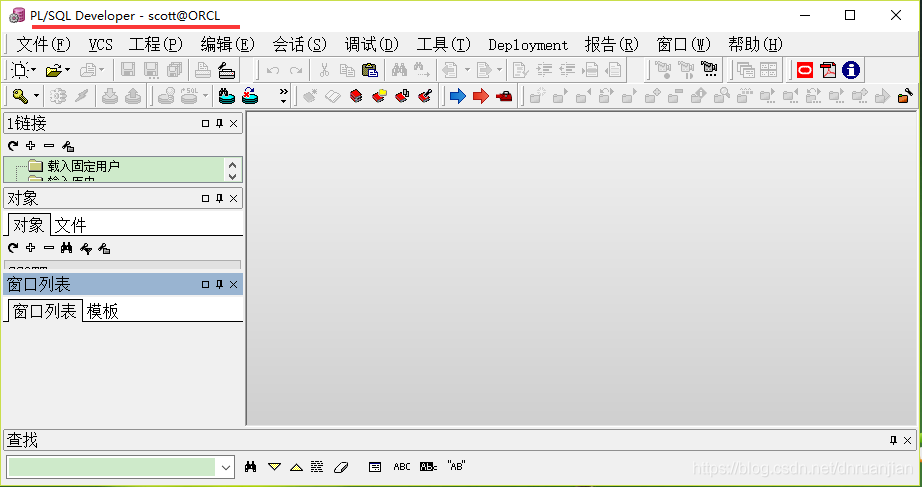Image resolution: width=922 pixels, height=487 pixels.
Task: Click the blue right arrow icon
Action: click(457, 96)
